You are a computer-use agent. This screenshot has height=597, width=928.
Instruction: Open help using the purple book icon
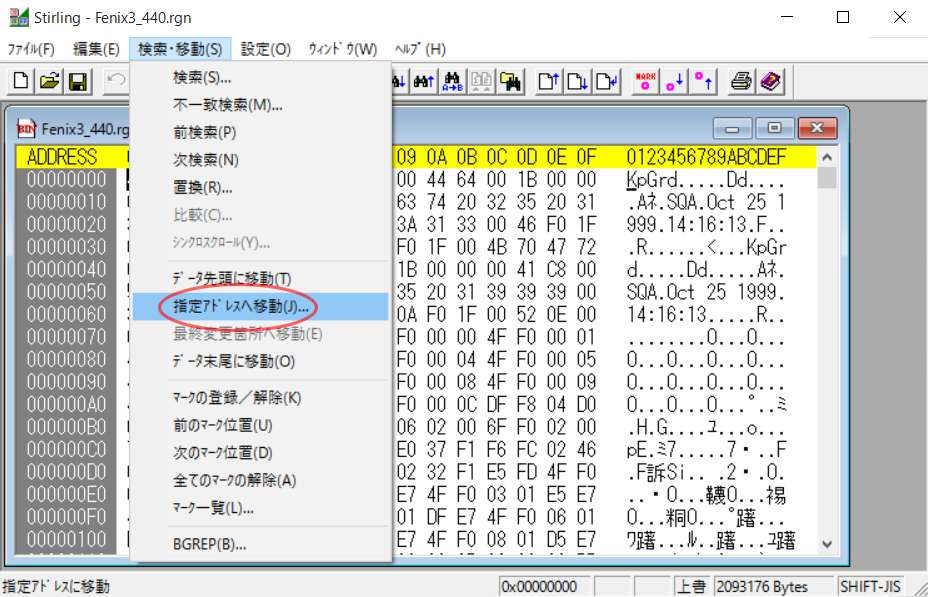770,81
